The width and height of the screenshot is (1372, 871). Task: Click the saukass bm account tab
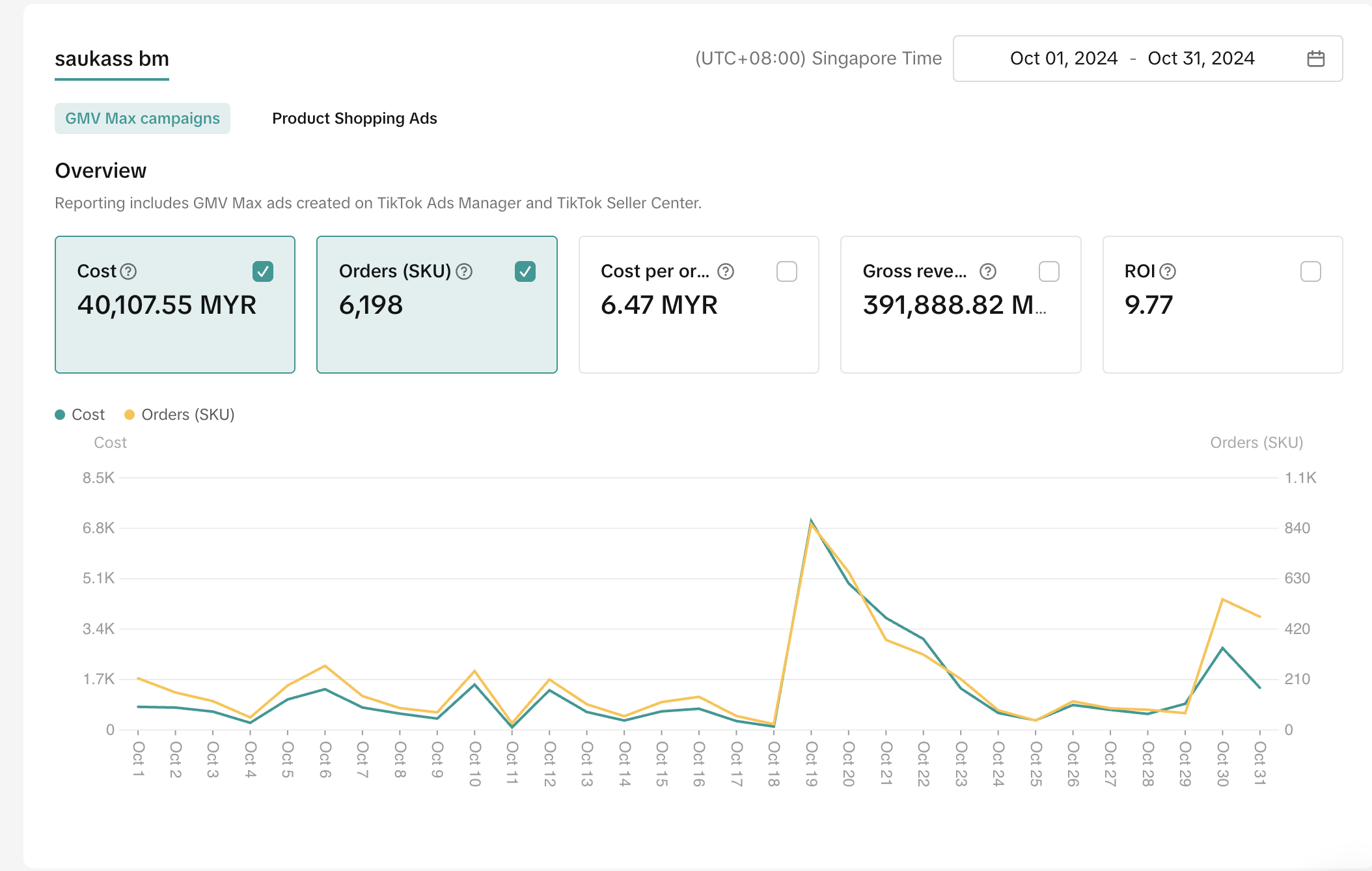112,59
